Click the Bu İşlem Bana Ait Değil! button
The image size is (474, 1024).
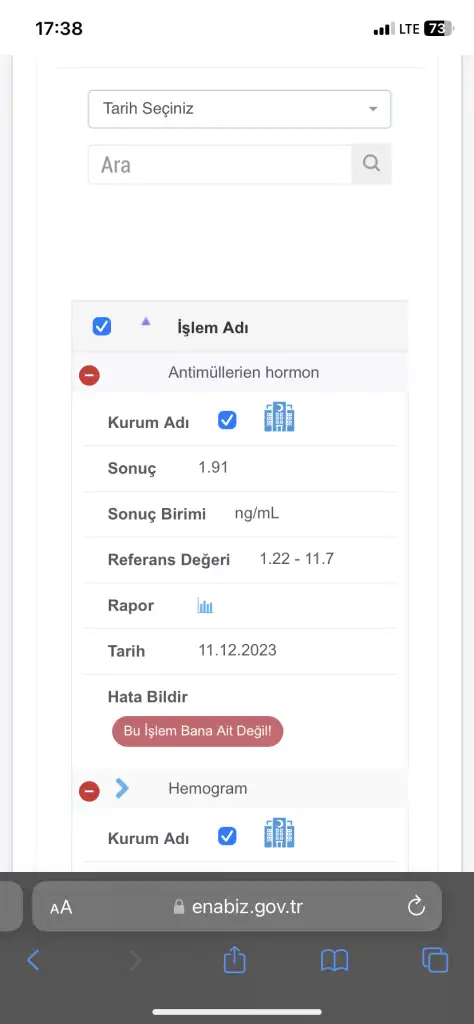[198, 731]
